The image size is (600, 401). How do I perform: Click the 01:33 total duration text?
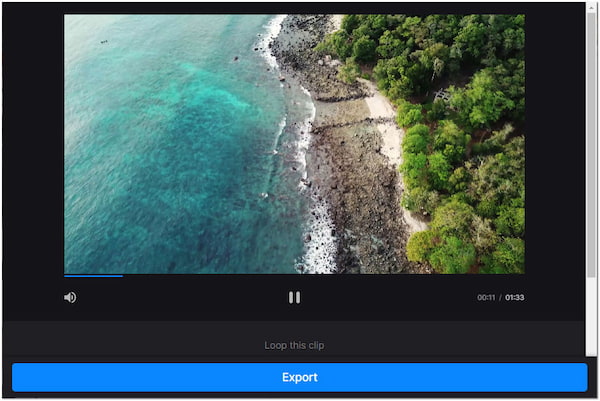pyautogui.click(x=515, y=297)
